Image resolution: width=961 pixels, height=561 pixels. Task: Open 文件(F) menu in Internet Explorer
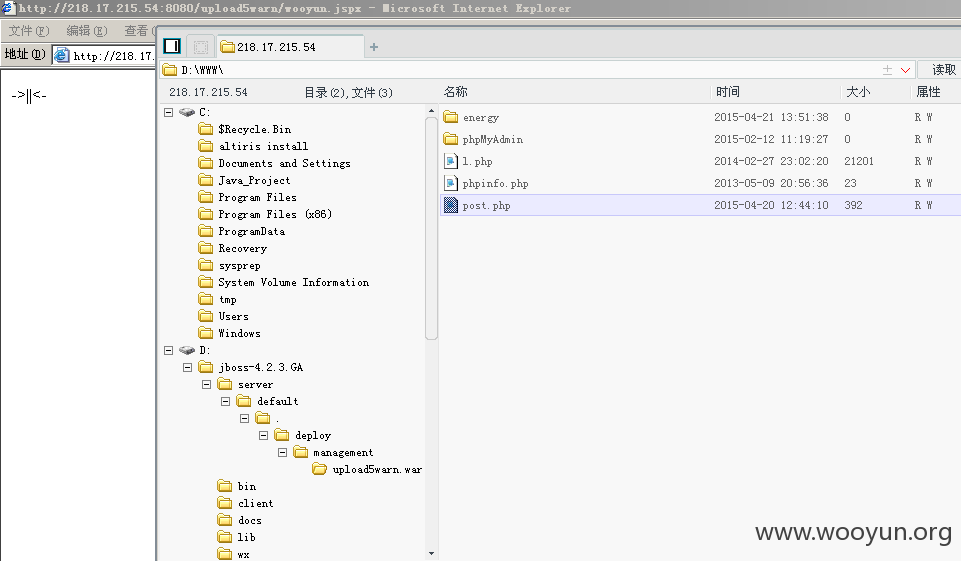click(29, 31)
